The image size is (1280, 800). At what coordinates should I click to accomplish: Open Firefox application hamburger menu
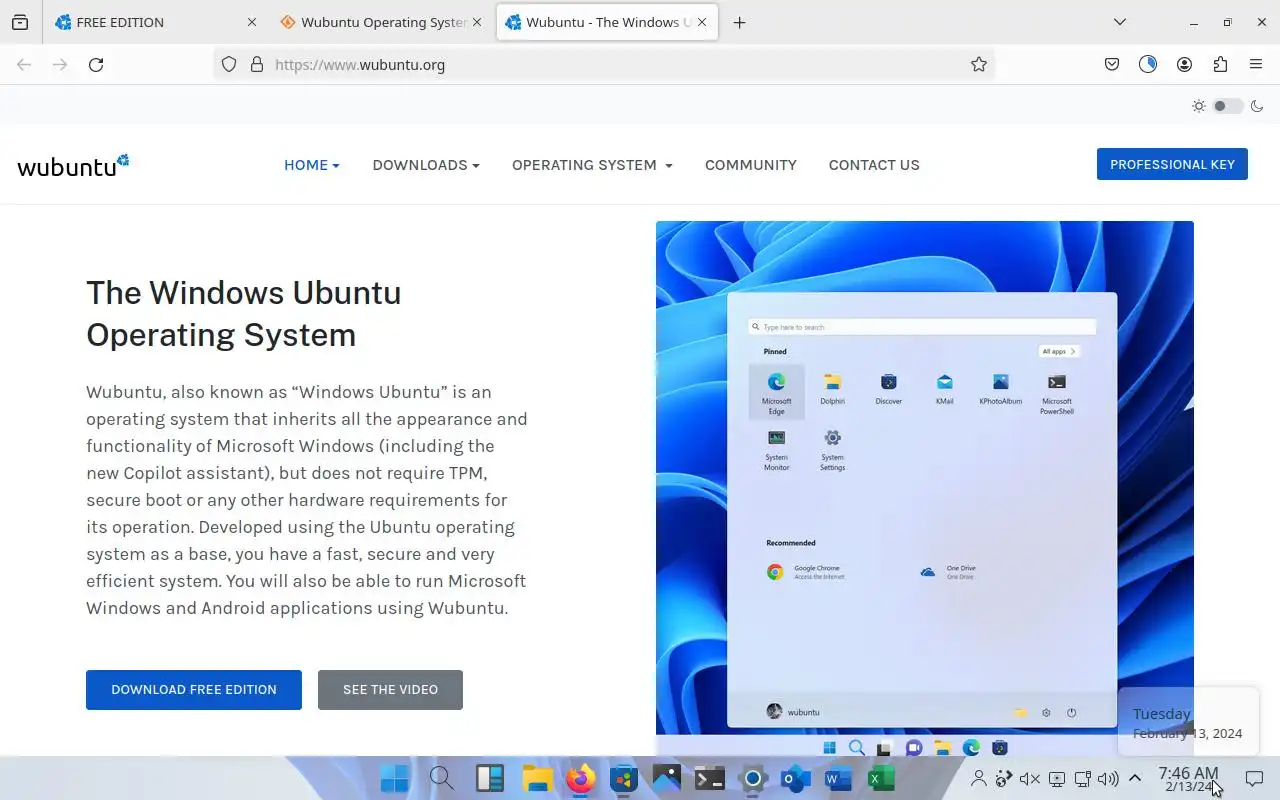pos(1256,64)
